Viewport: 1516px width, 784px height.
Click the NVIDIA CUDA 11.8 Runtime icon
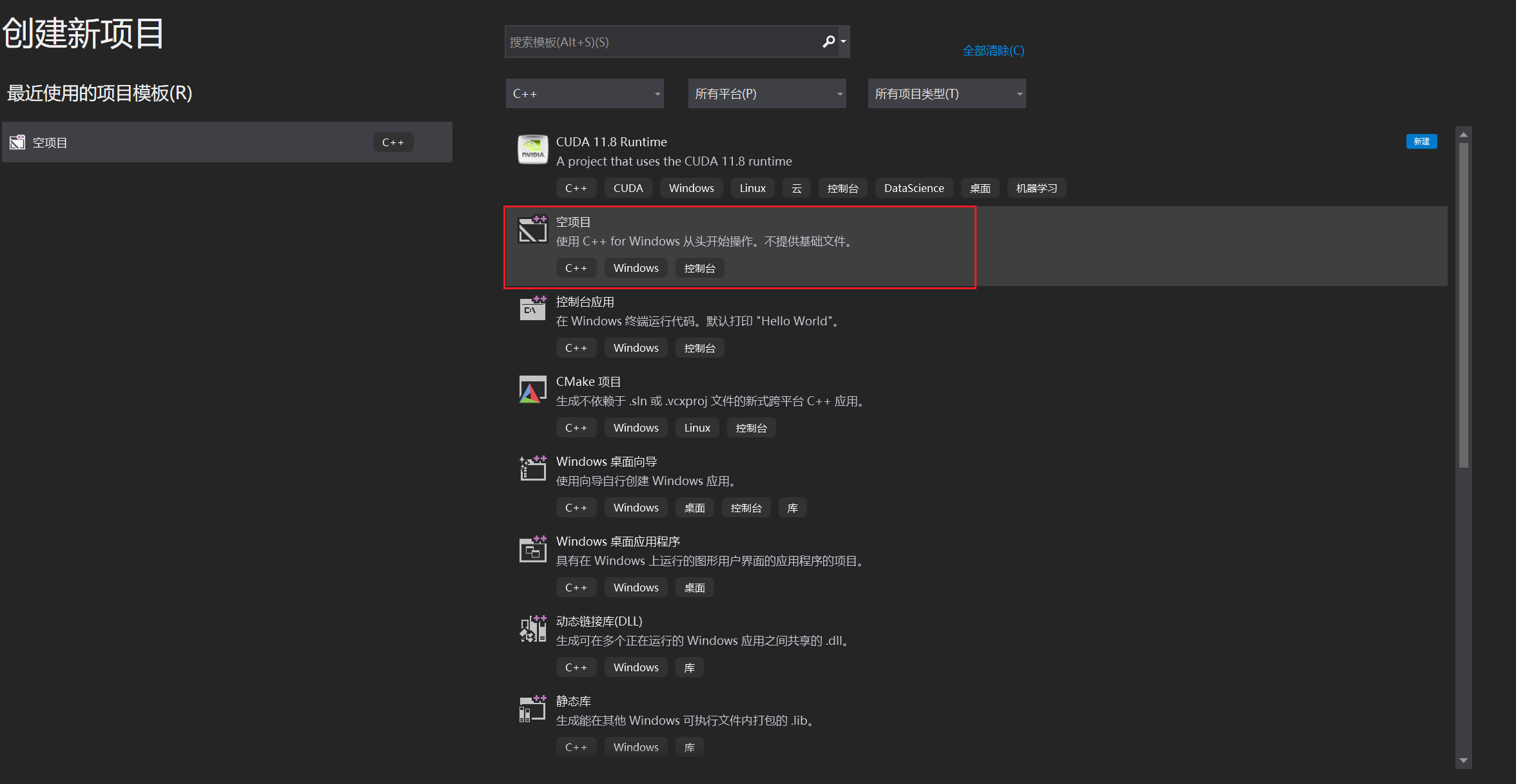click(532, 149)
